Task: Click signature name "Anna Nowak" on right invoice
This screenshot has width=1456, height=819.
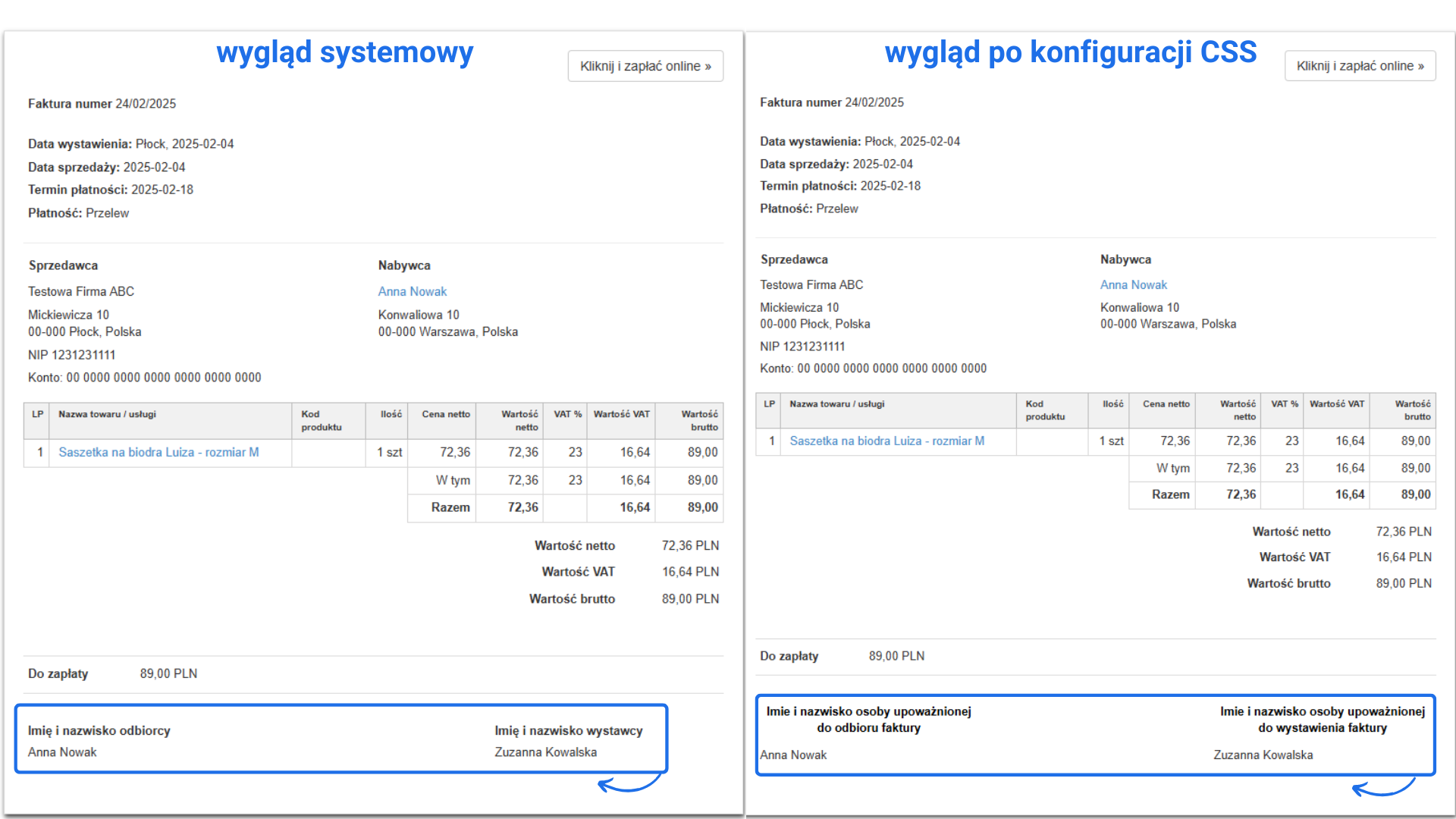Action: [x=792, y=755]
